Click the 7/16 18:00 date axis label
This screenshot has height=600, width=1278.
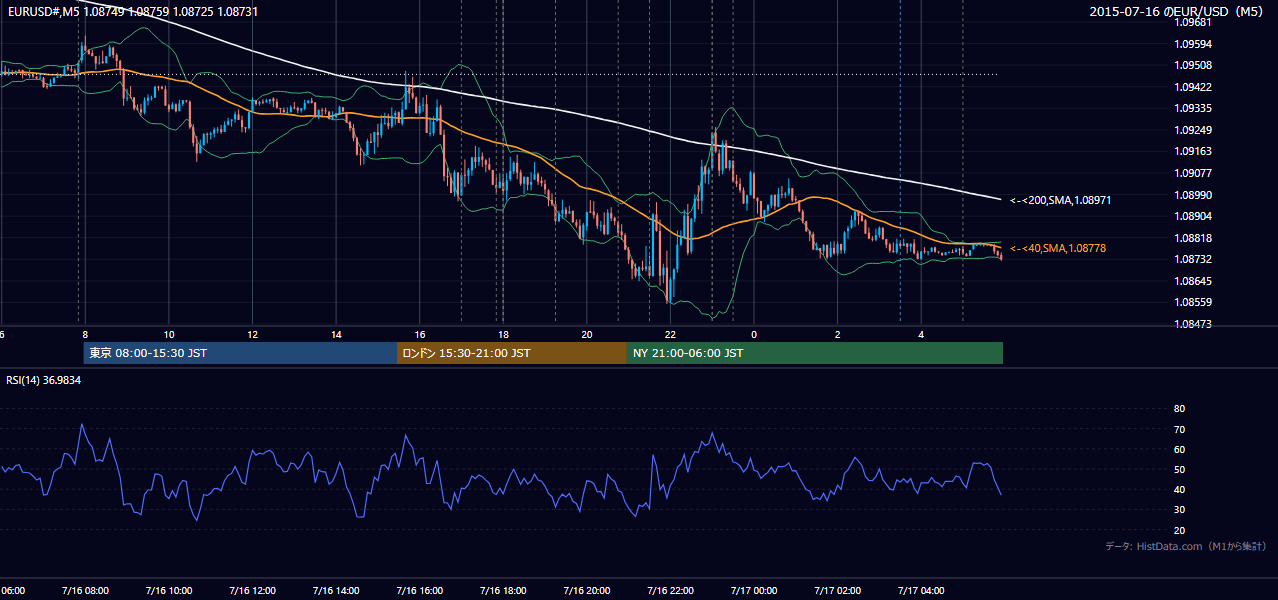[x=503, y=590]
